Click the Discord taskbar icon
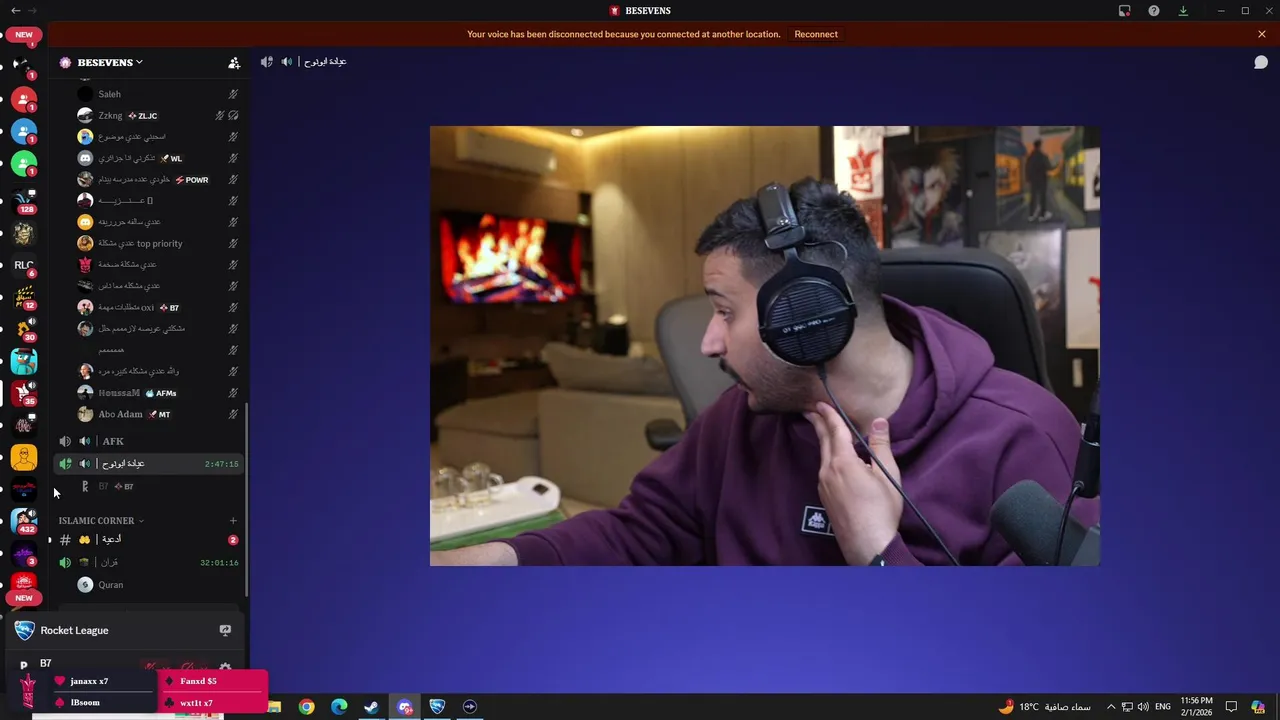This screenshot has height=720, width=1280. [404, 707]
